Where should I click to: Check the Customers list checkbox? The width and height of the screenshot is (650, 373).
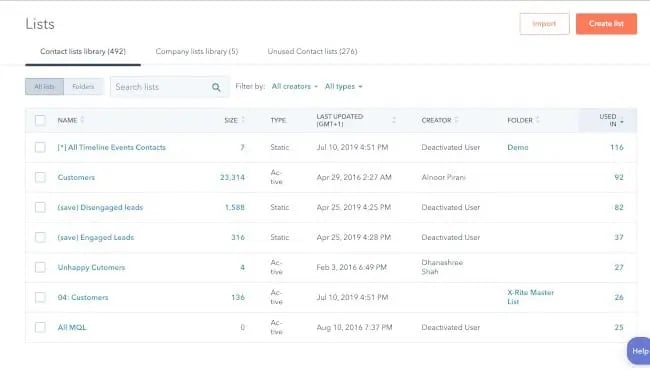coord(40,177)
